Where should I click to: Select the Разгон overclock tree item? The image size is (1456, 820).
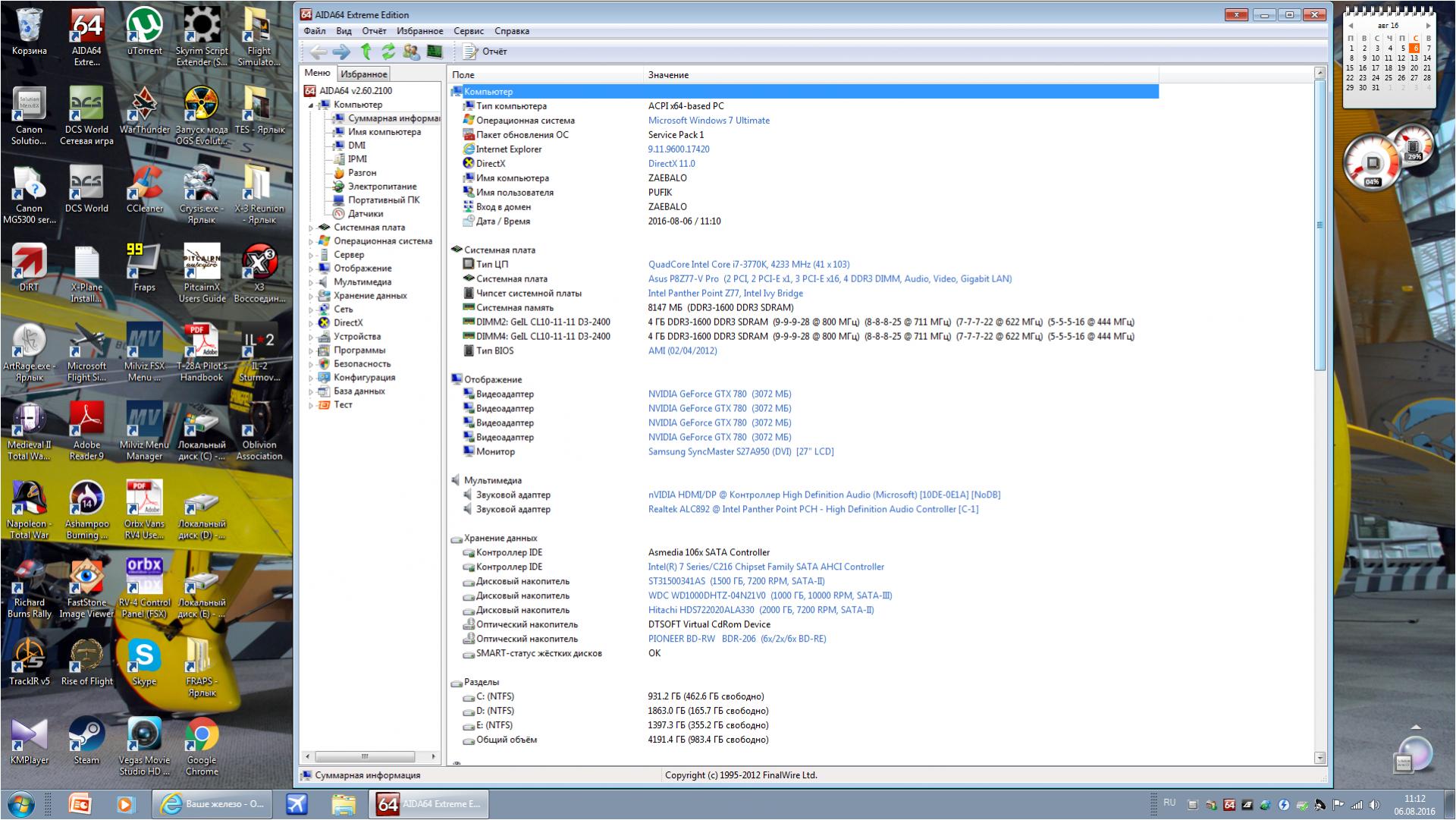pos(362,173)
